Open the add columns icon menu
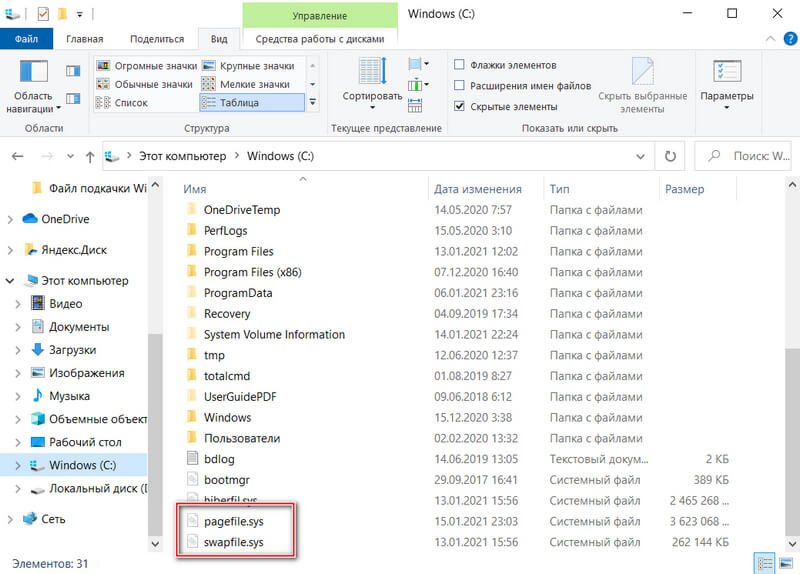 419,85
